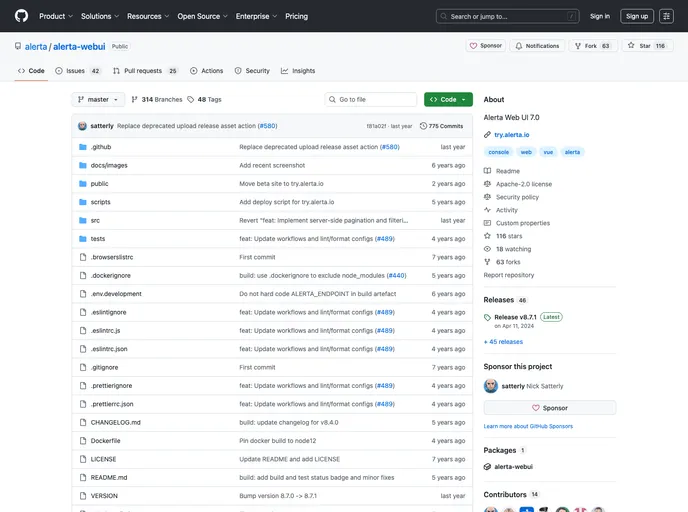Image resolution: width=688 pixels, height=512 pixels.
Task: Open the .env.development file
Action: point(116,294)
